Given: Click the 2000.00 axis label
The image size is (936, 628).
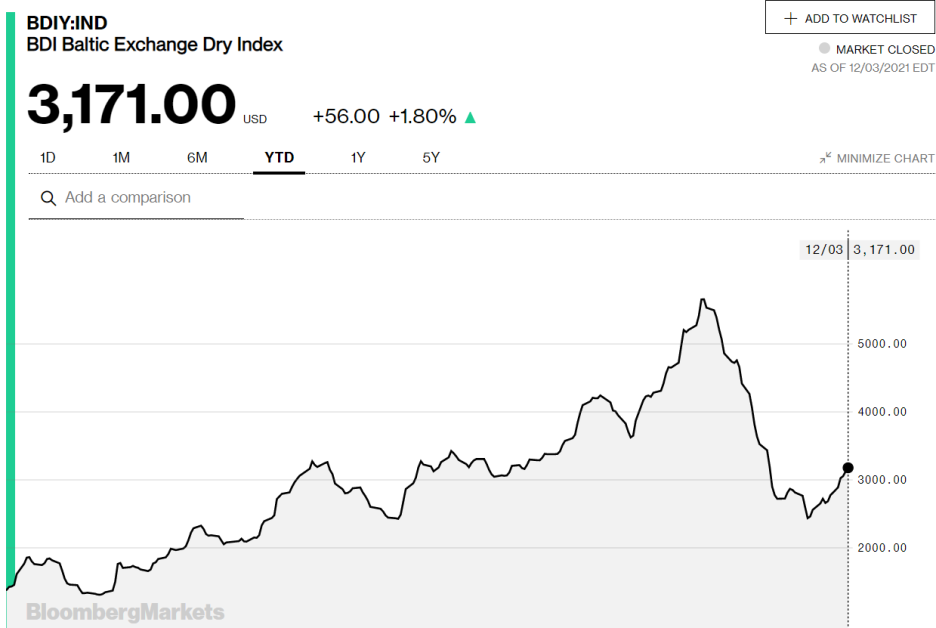Looking at the screenshot, I should 882,548.
